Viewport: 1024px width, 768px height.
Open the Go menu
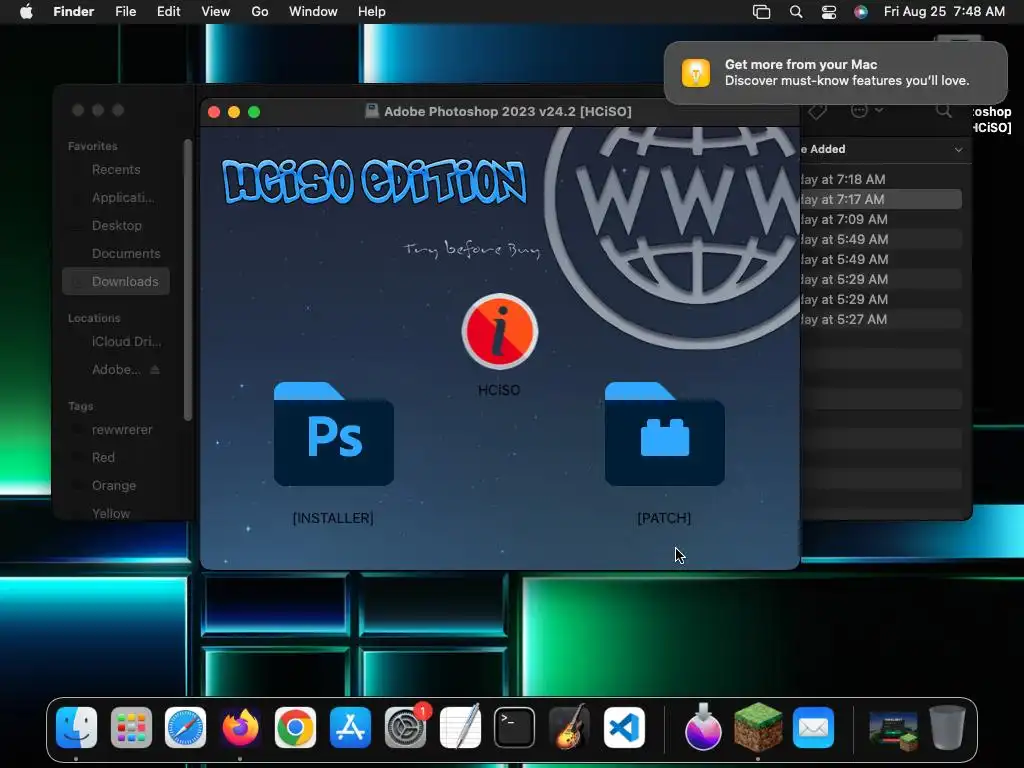point(260,12)
